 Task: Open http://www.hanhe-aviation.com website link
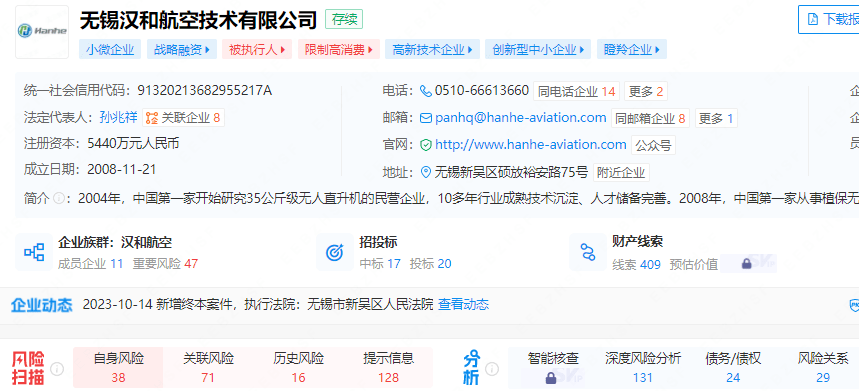(530, 145)
